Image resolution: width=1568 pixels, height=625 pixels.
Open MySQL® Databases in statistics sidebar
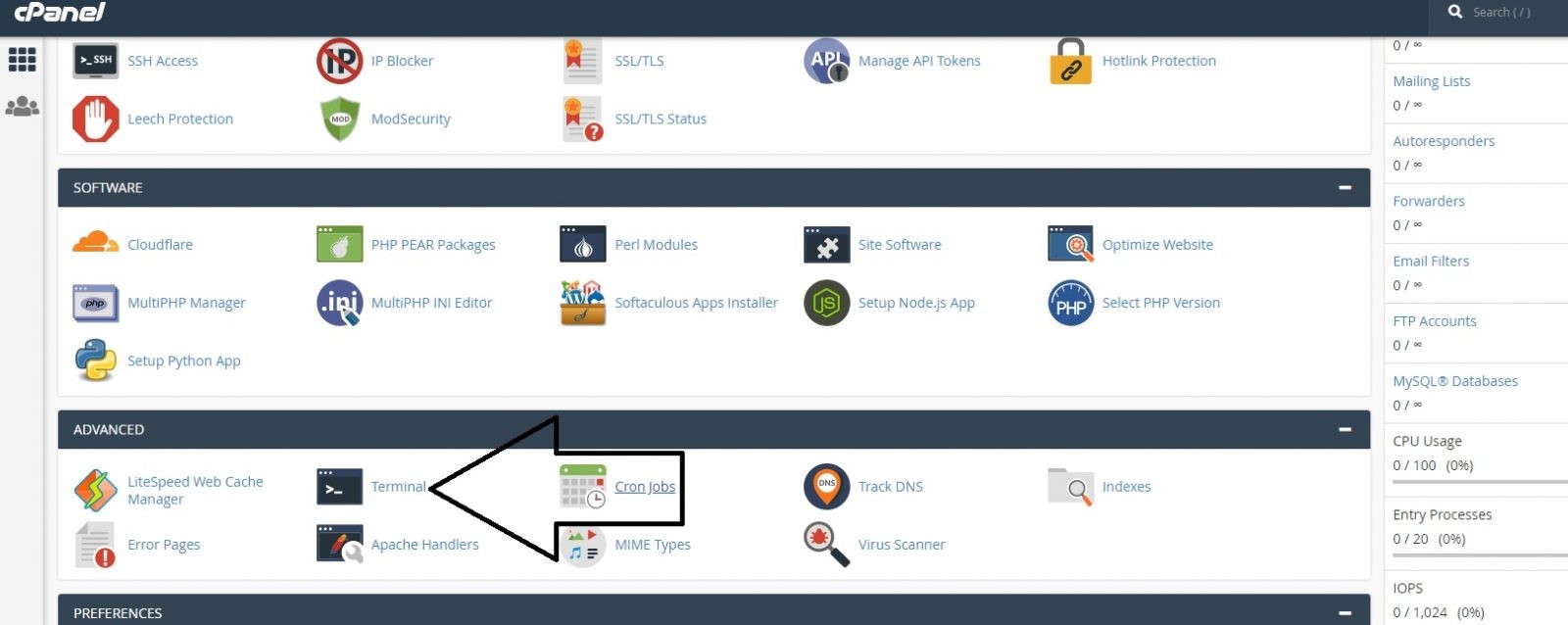(1455, 381)
